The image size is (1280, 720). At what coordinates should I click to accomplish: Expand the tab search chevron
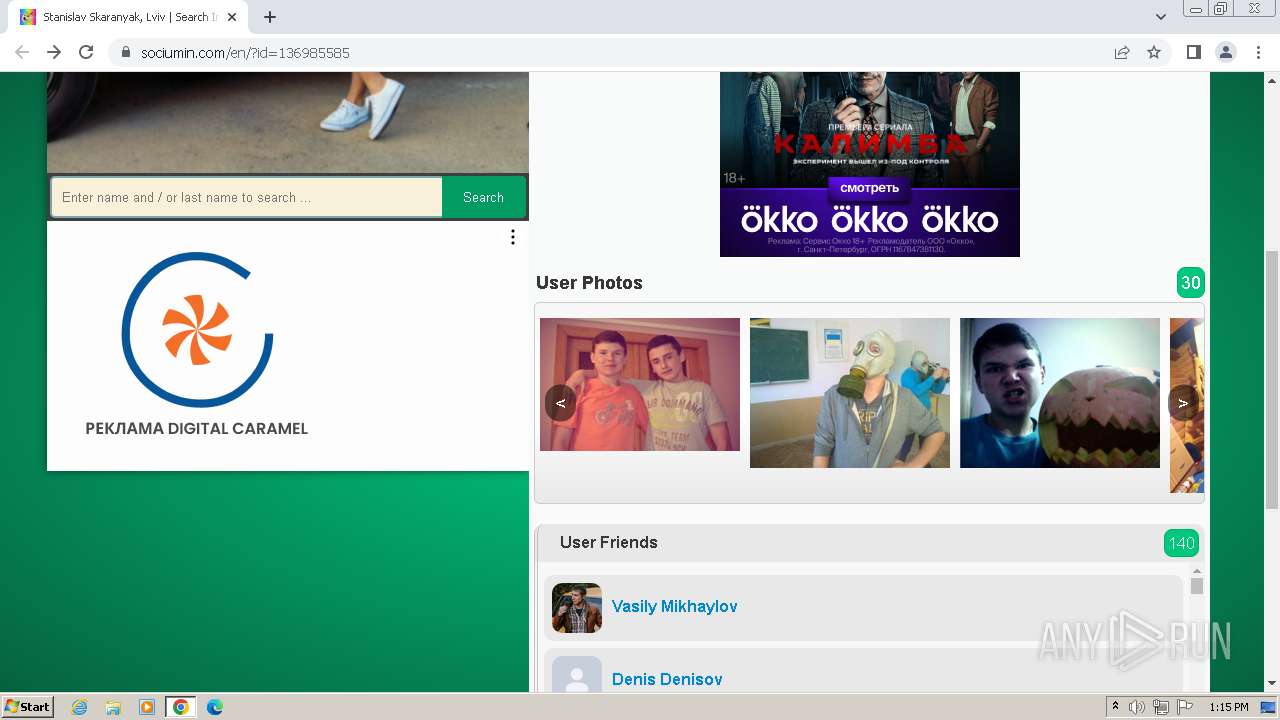pyautogui.click(x=1161, y=17)
